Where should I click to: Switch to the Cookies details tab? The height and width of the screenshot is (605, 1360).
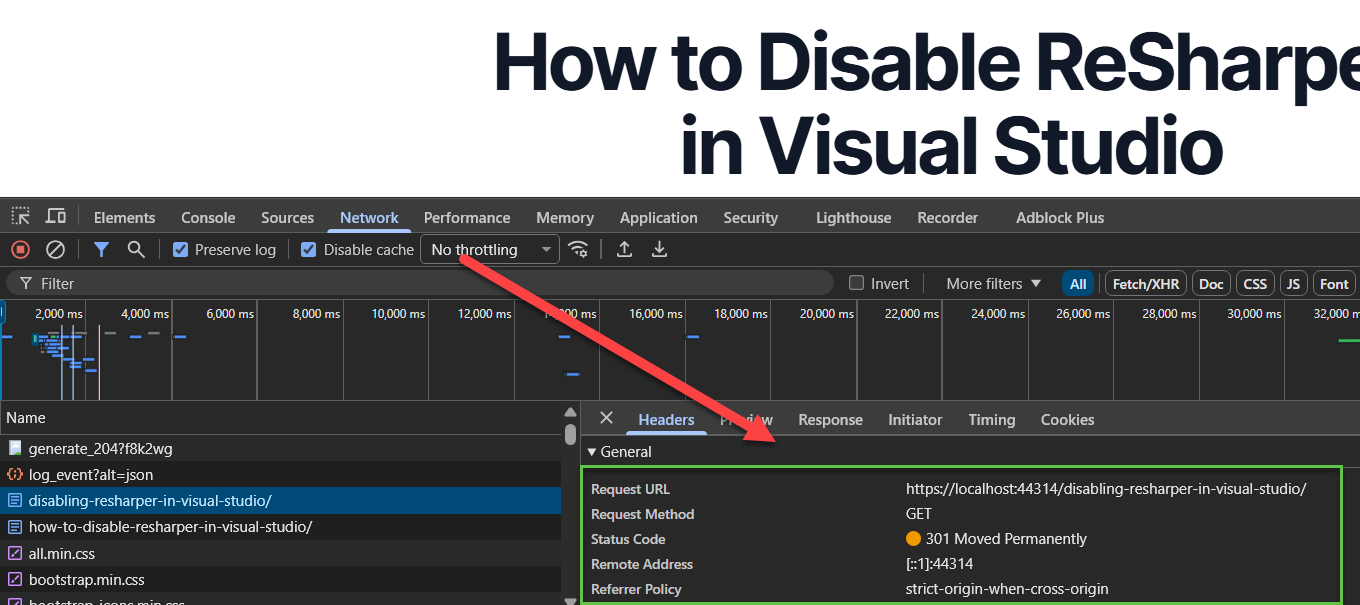(1067, 420)
